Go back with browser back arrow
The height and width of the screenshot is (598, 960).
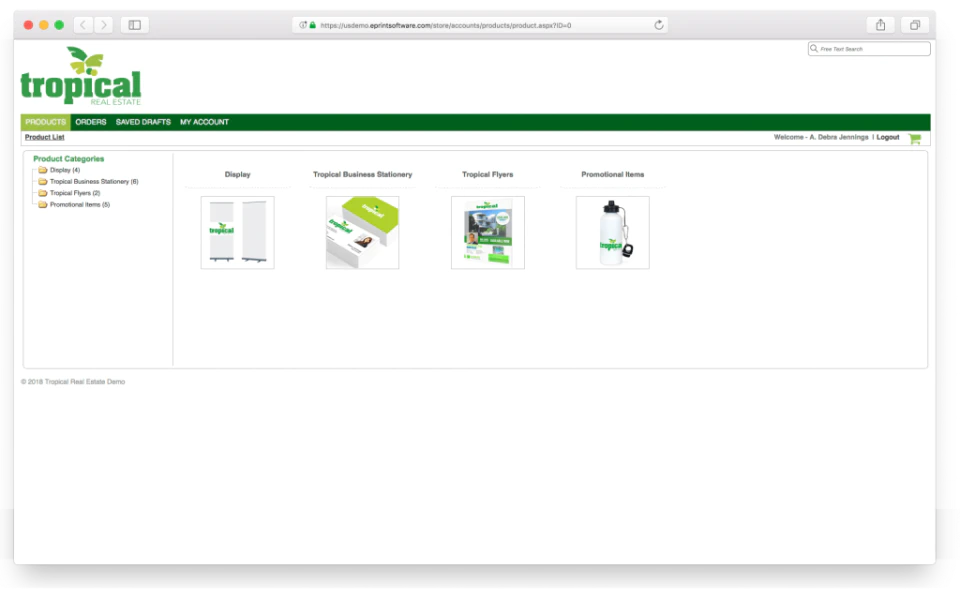pos(83,25)
